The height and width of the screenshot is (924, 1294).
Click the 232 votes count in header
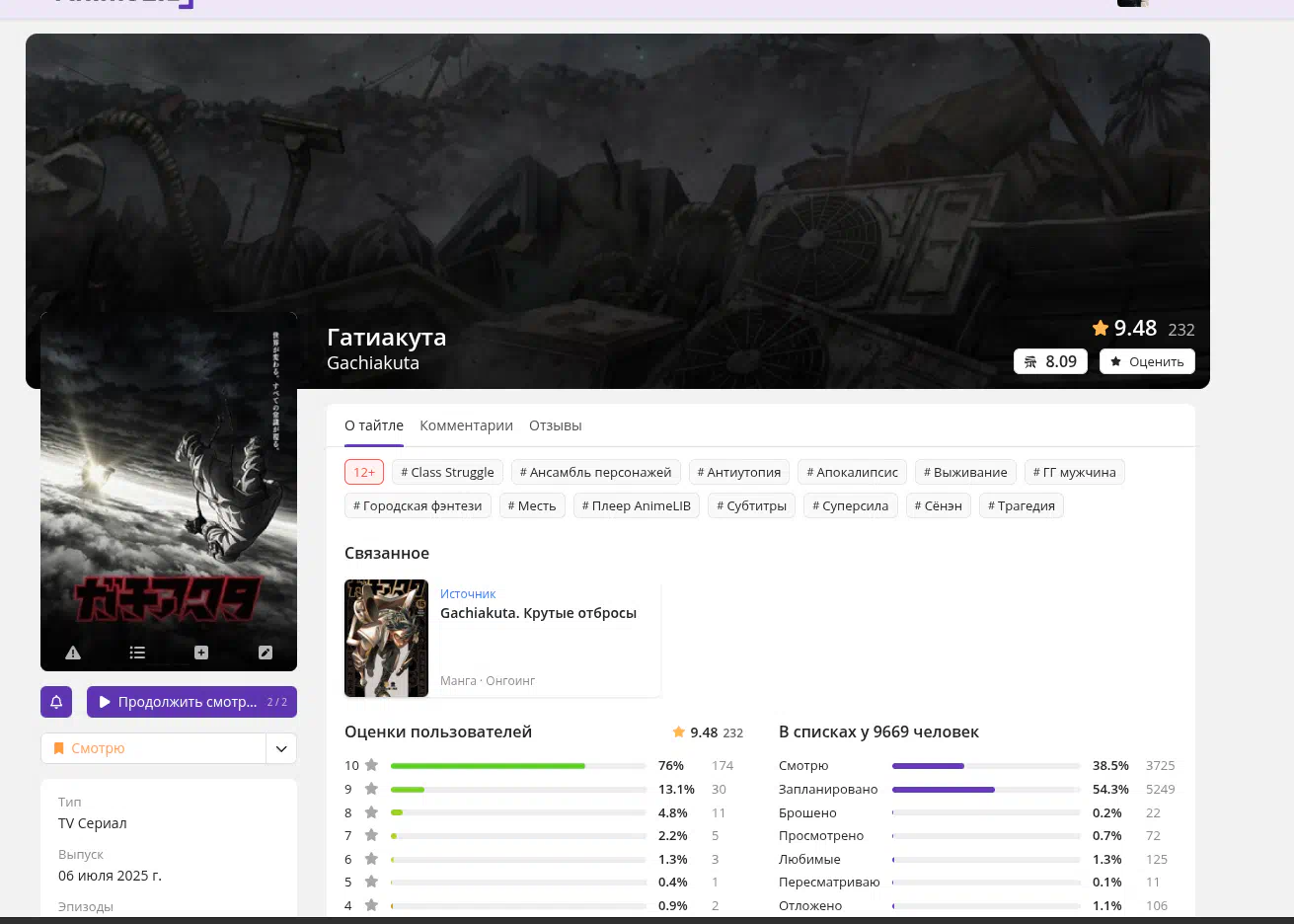pyautogui.click(x=1181, y=330)
